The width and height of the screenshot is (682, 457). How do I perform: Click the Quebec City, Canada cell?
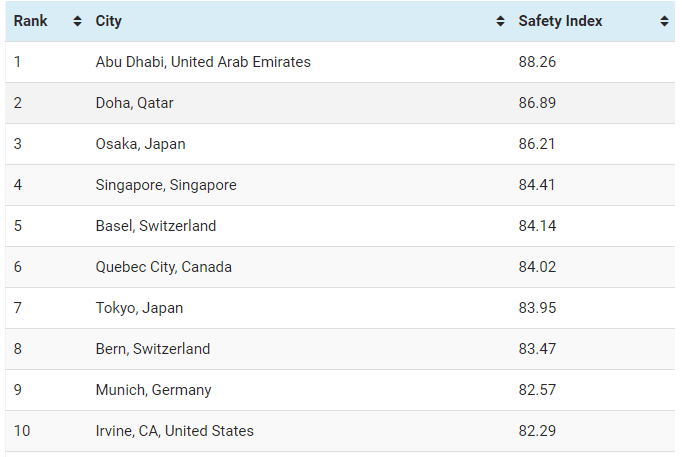click(164, 267)
